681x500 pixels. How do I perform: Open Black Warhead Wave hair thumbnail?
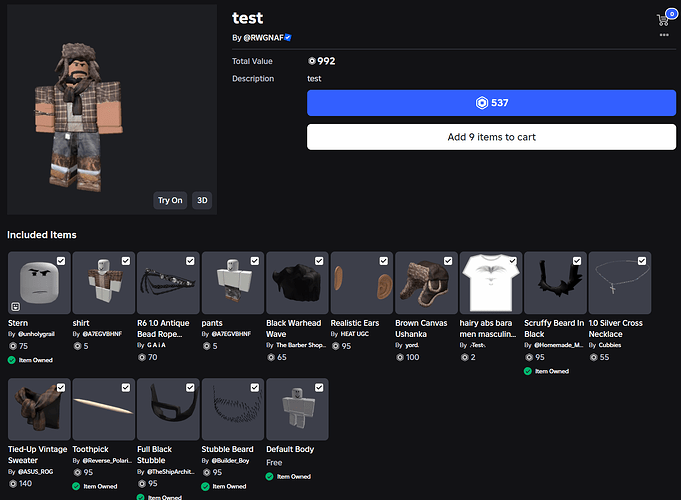pos(297,283)
